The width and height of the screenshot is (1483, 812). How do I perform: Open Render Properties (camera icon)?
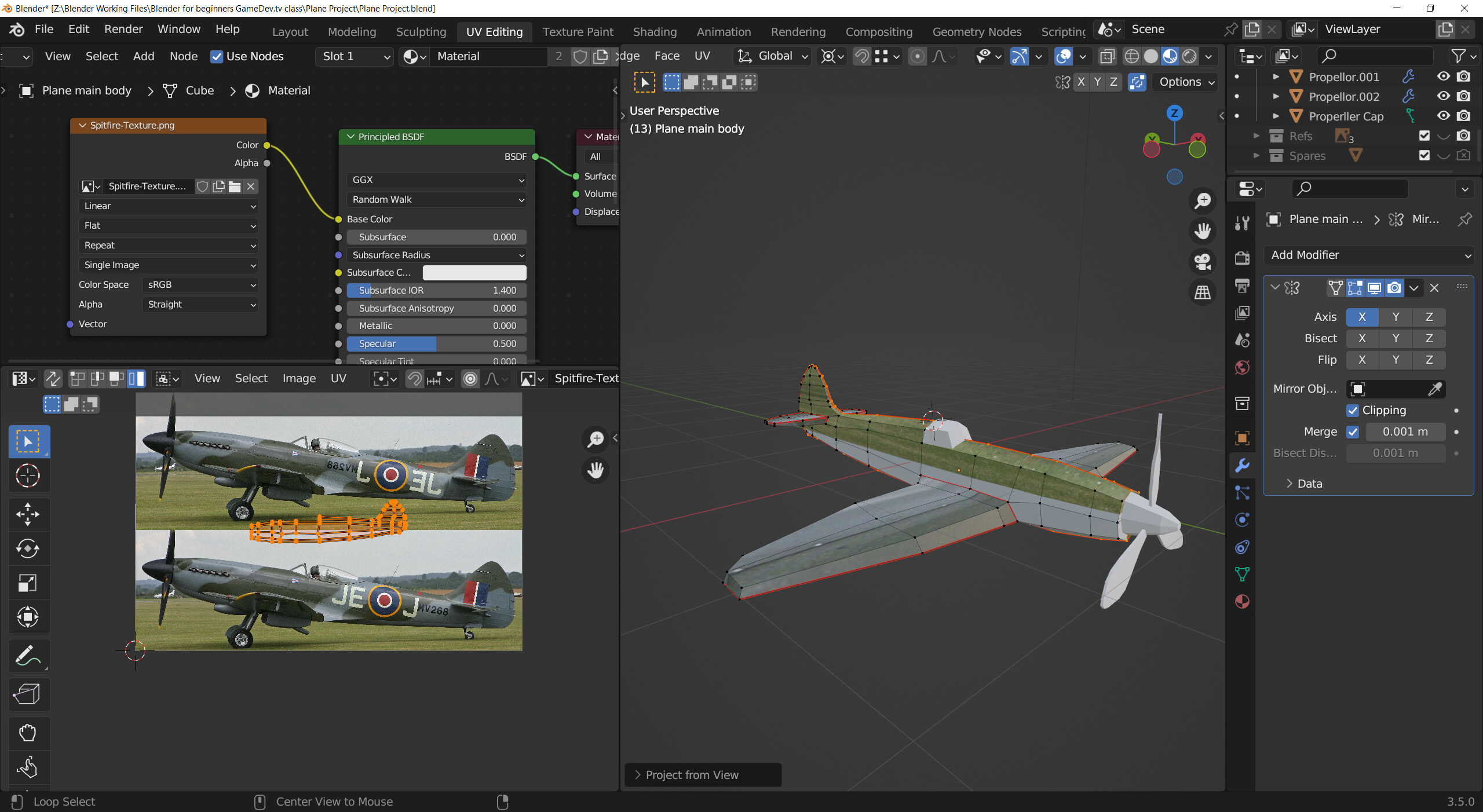click(x=1242, y=259)
